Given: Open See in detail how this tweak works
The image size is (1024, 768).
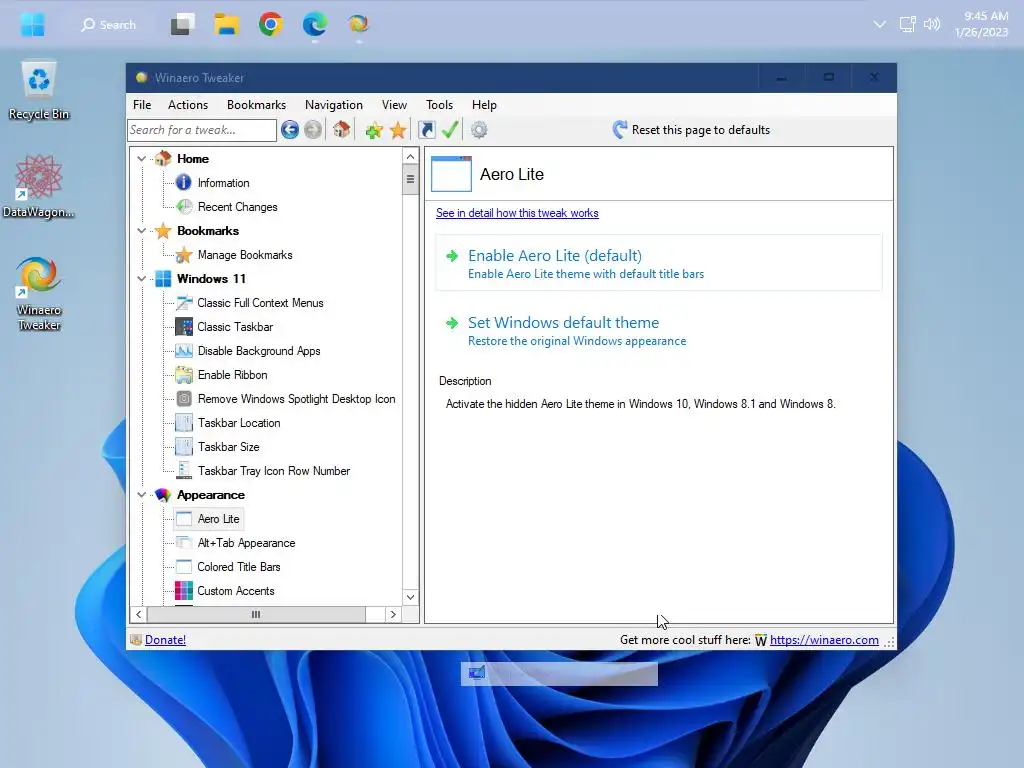Looking at the screenshot, I should 517,213.
